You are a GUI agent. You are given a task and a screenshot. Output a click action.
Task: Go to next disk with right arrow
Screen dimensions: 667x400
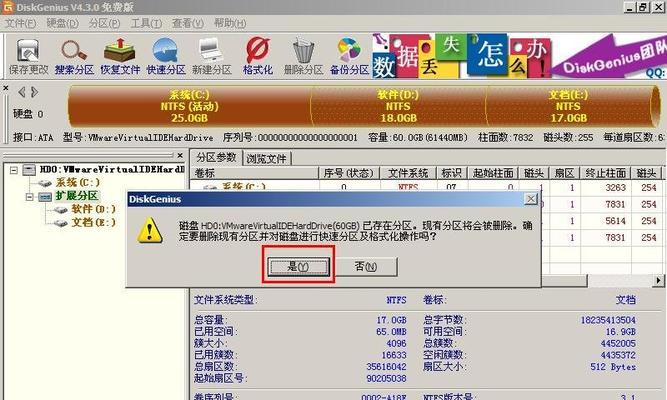[x=34, y=92]
